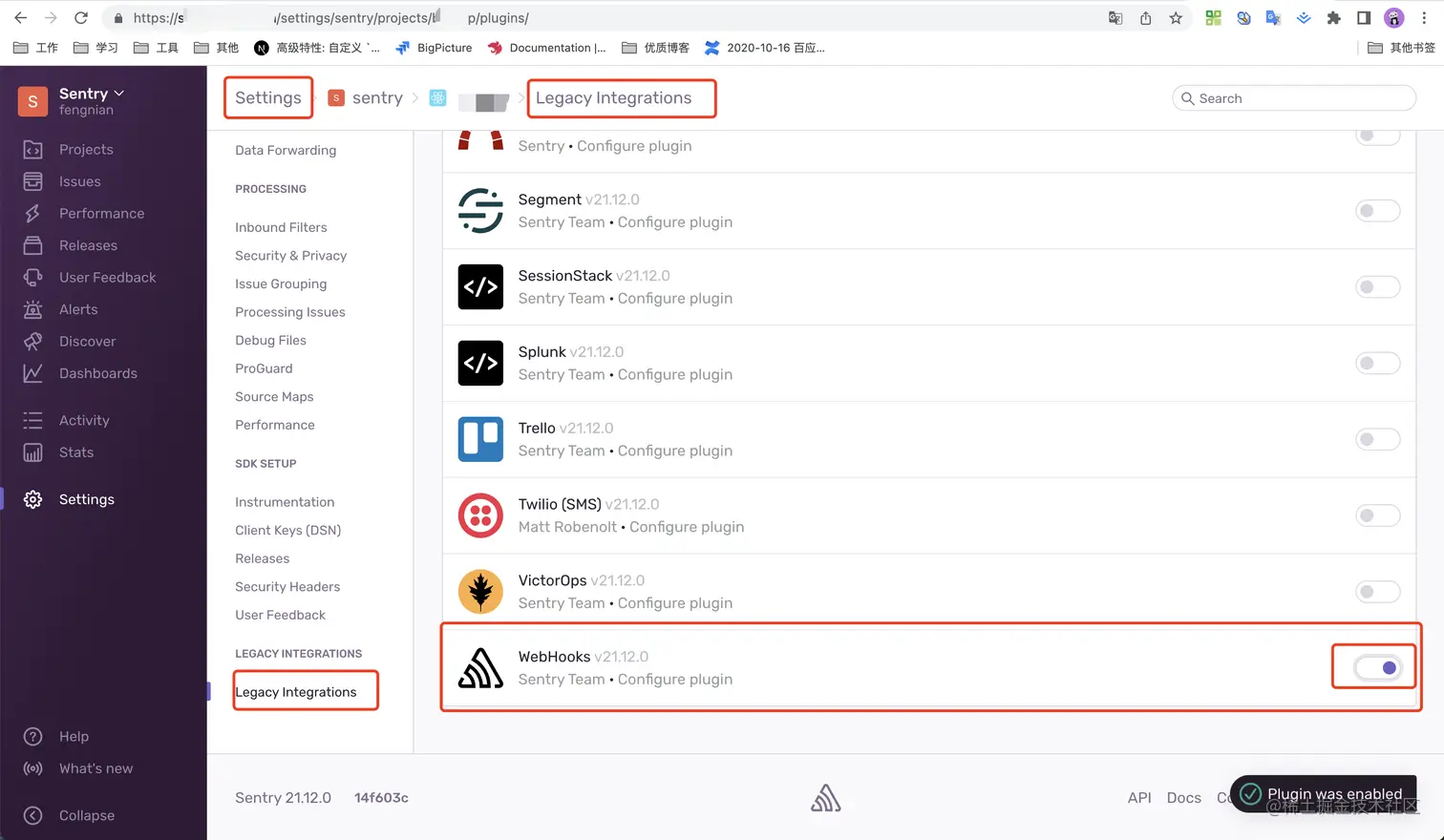Open the Help menu
The width and height of the screenshot is (1444, 840).
pos(74,737)
